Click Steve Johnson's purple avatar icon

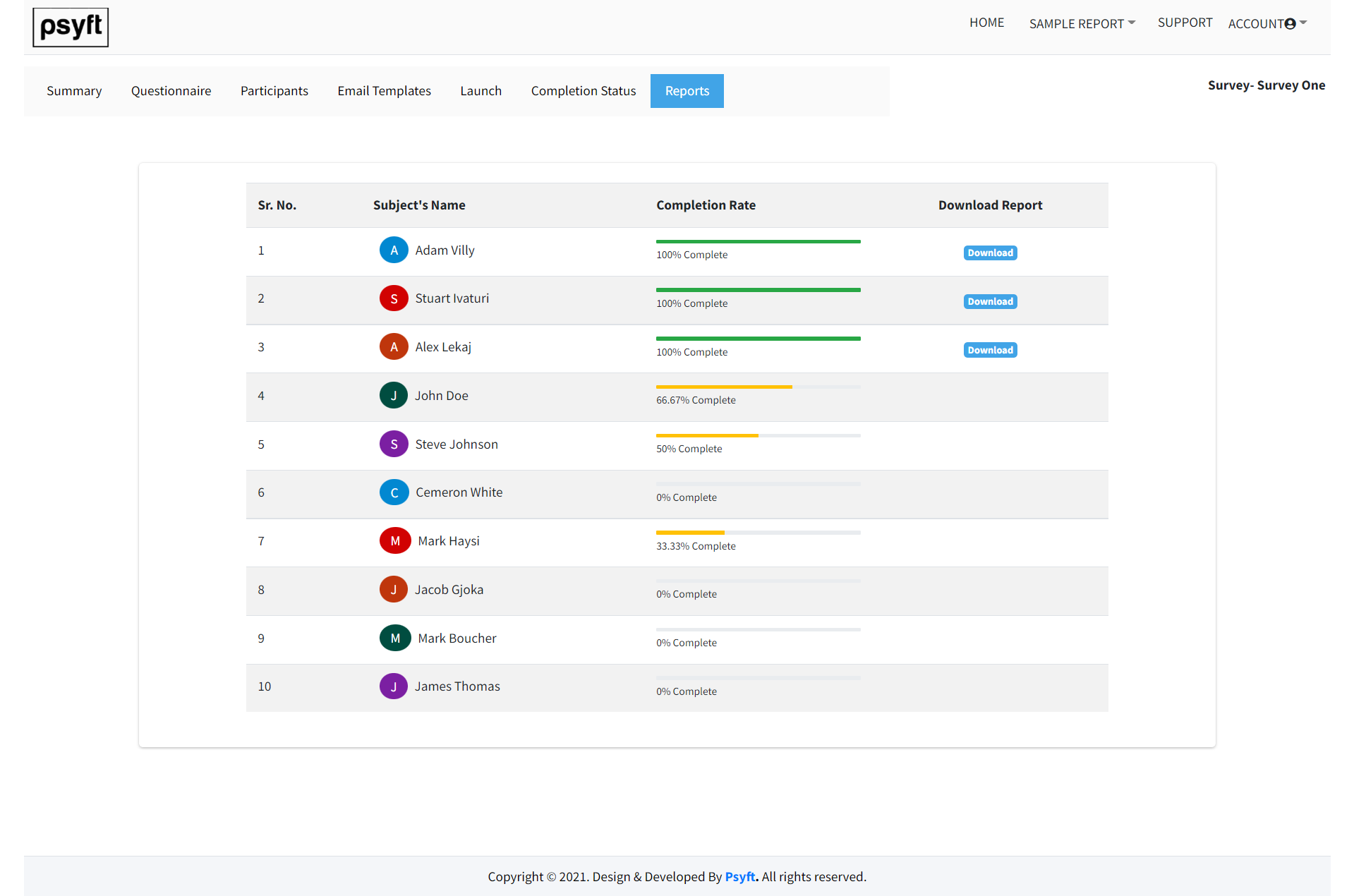(x=394, y=444)
